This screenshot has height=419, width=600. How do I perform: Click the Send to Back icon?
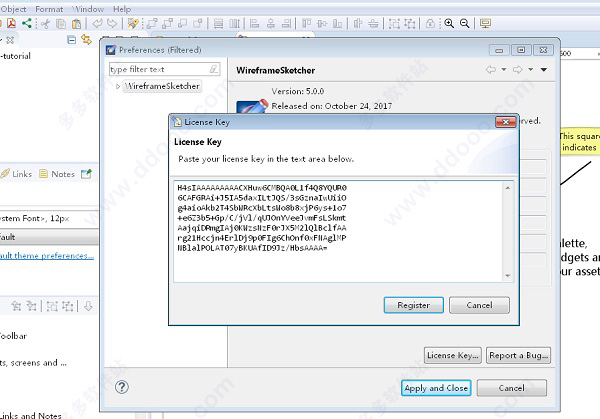pos(167,24)
